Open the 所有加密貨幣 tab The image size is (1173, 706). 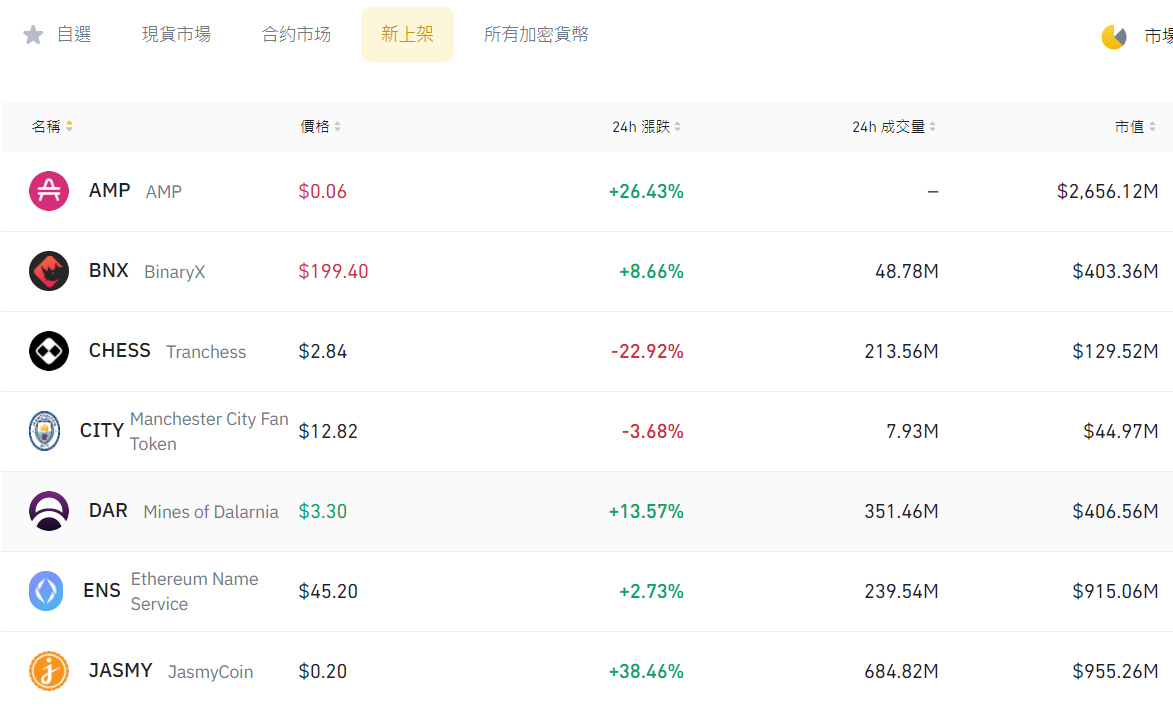(536, 34)
